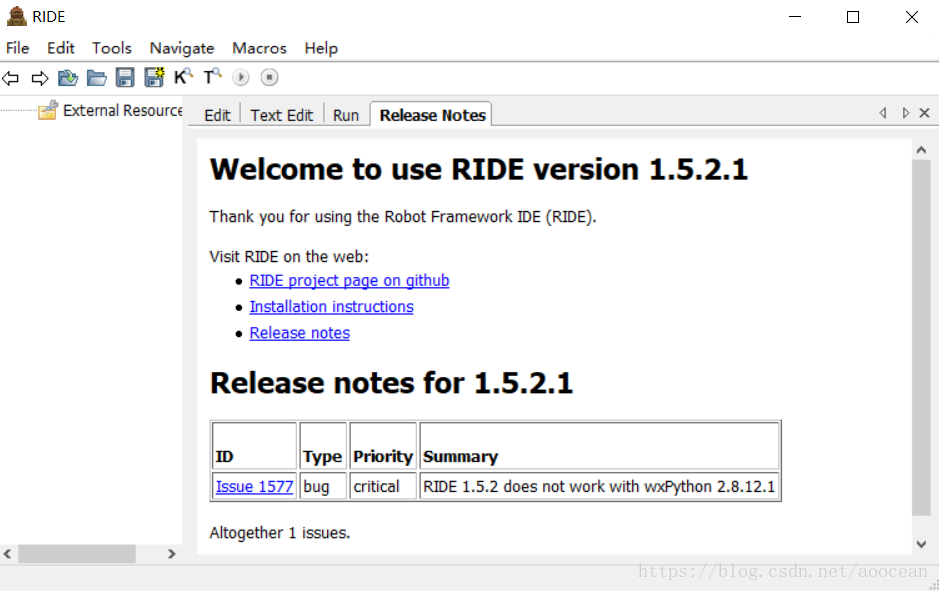Click the RIDE application icon in title bar
The width and height of the screenshot is (939, 591).
coord(16,16)
